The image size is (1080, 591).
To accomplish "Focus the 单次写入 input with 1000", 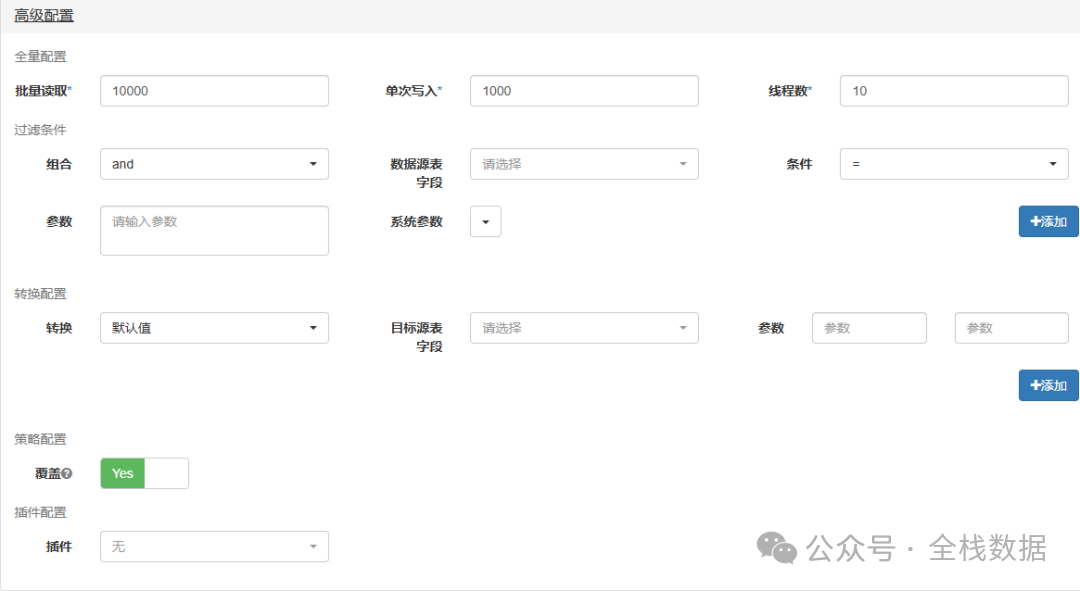I will pos(584,91).
